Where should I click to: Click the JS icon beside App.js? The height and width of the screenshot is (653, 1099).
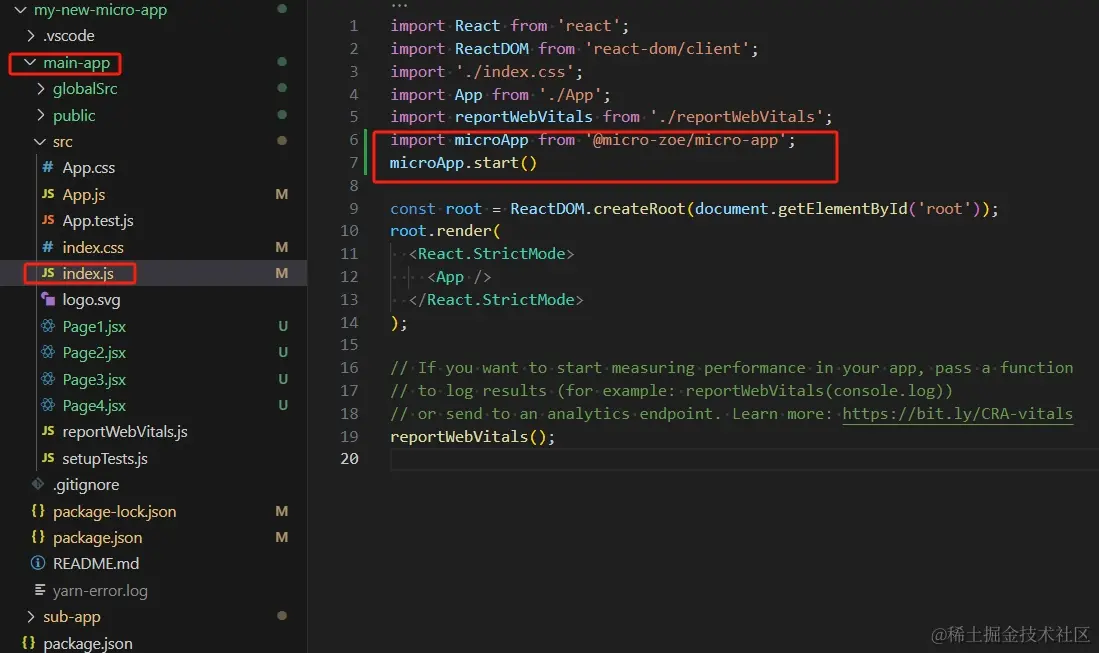[48, 193]
